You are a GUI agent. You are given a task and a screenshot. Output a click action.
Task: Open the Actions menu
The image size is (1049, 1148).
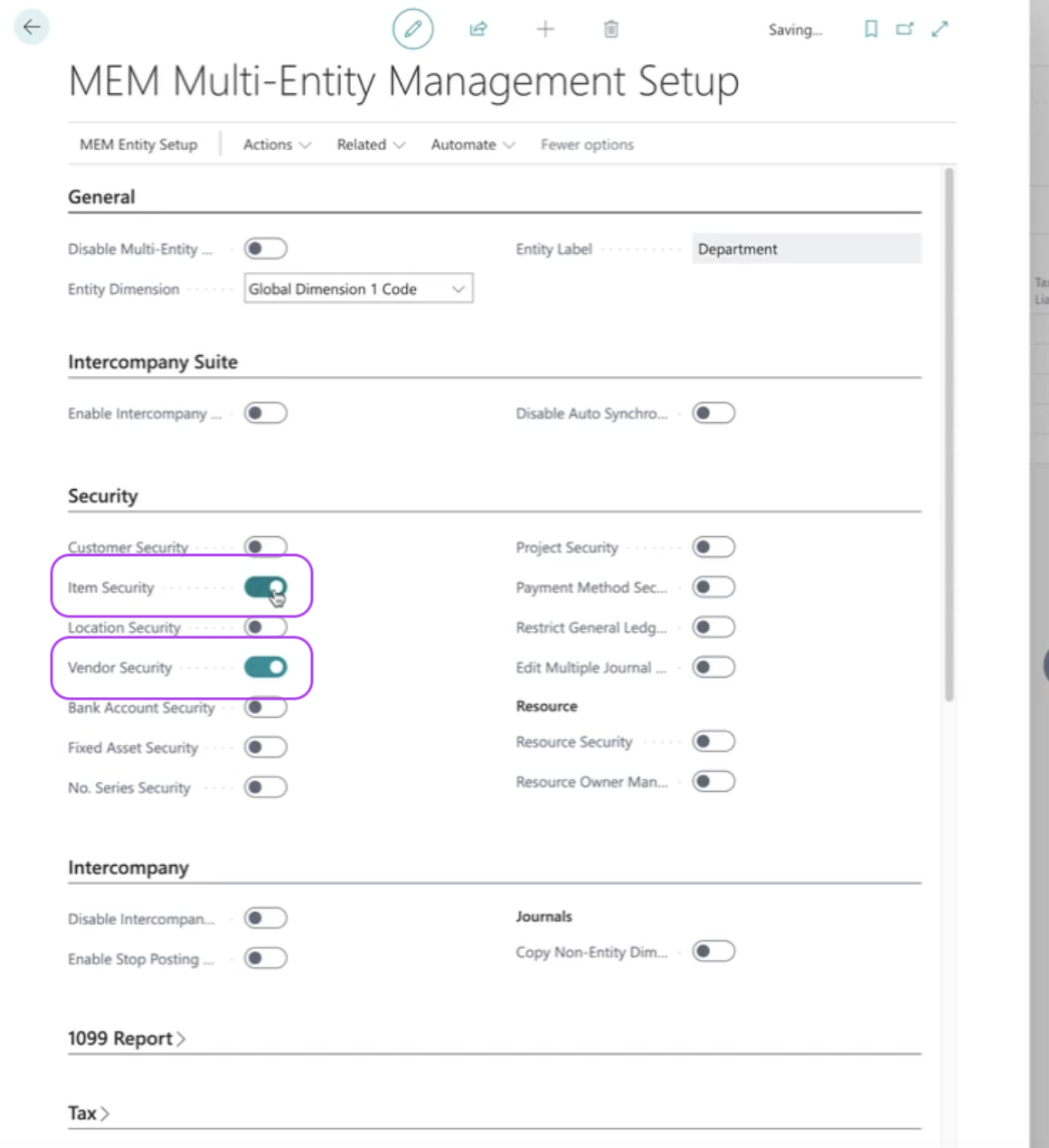tap(277, 145)
